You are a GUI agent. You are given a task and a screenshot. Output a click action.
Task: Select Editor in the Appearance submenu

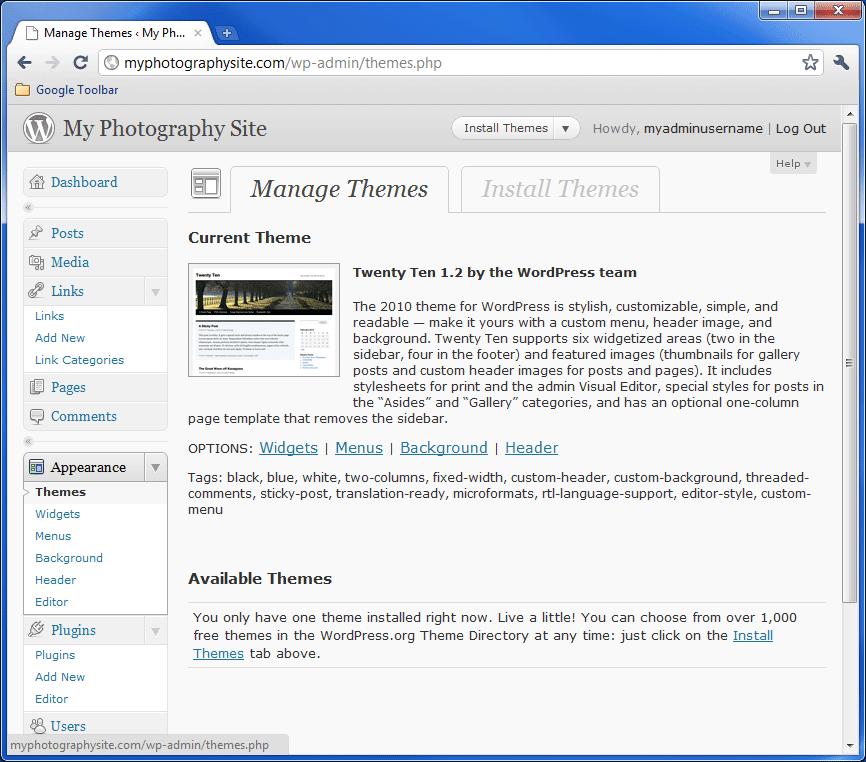tap(51, 602)
